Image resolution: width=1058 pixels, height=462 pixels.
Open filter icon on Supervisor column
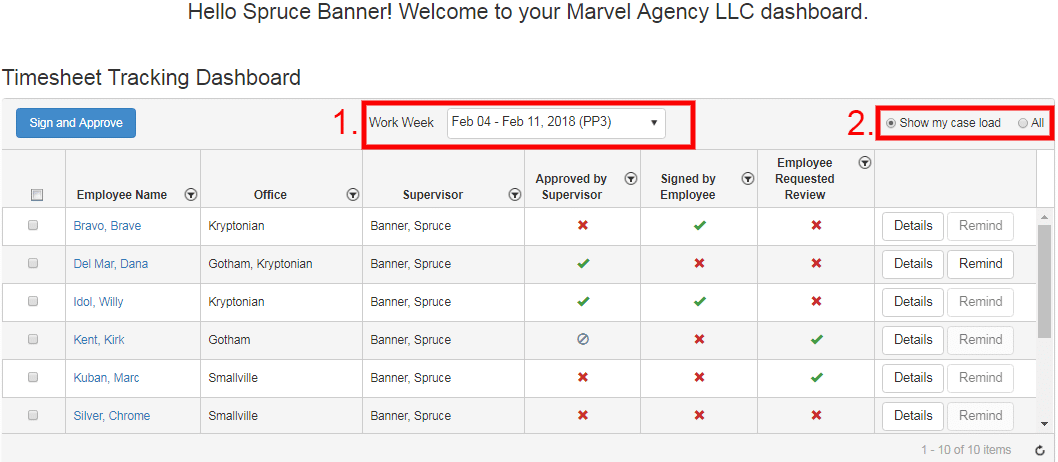point(515,195)
